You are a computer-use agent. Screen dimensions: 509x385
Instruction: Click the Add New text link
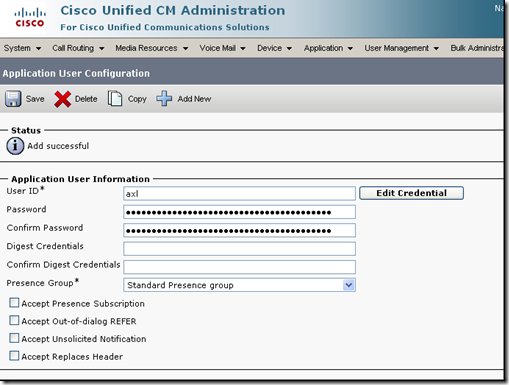[194, 99]
